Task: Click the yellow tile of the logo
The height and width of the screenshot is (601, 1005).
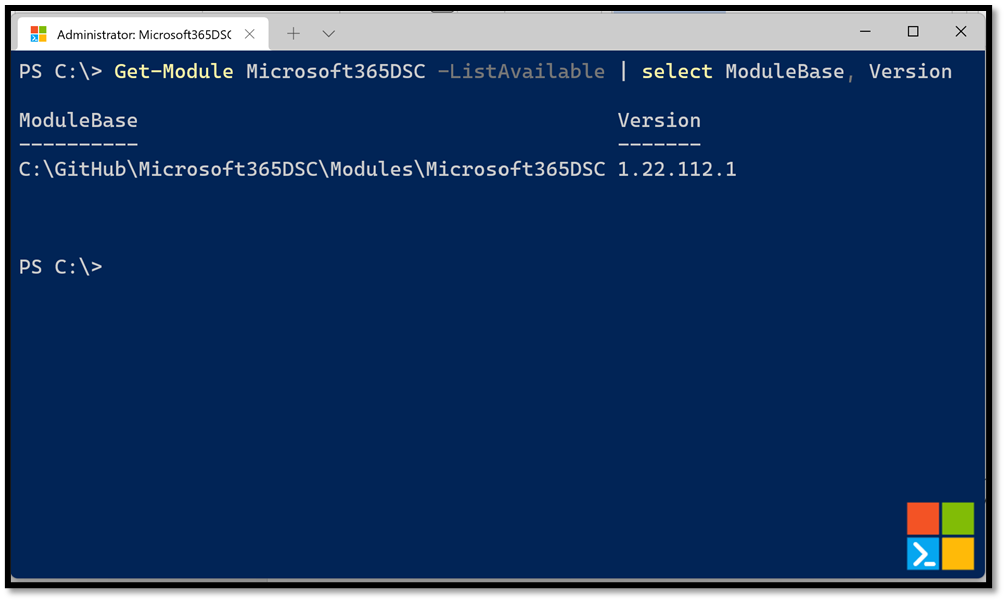Action: (x=958, y=554)
